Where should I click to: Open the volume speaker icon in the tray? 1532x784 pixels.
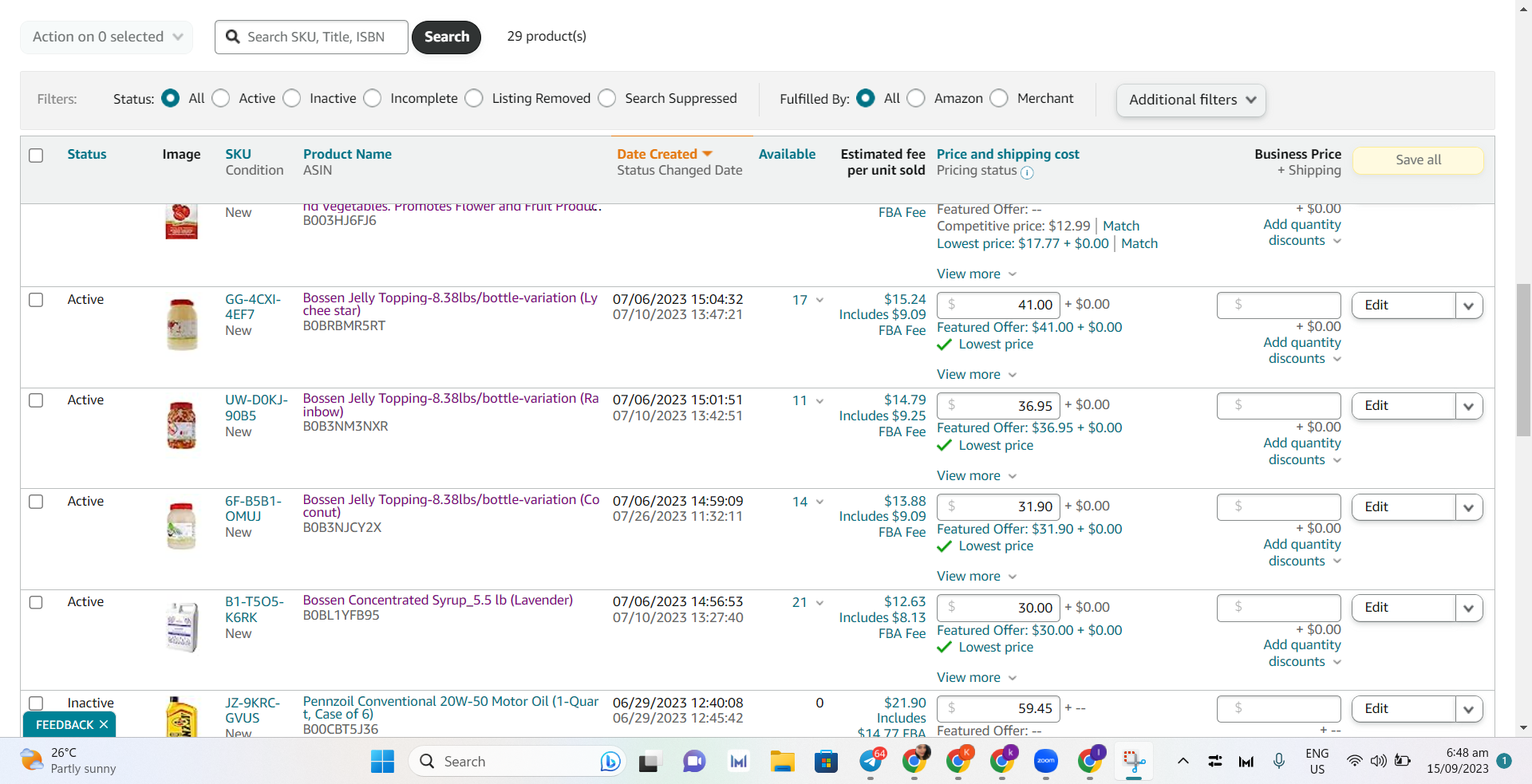click(x=1378, y=761)
